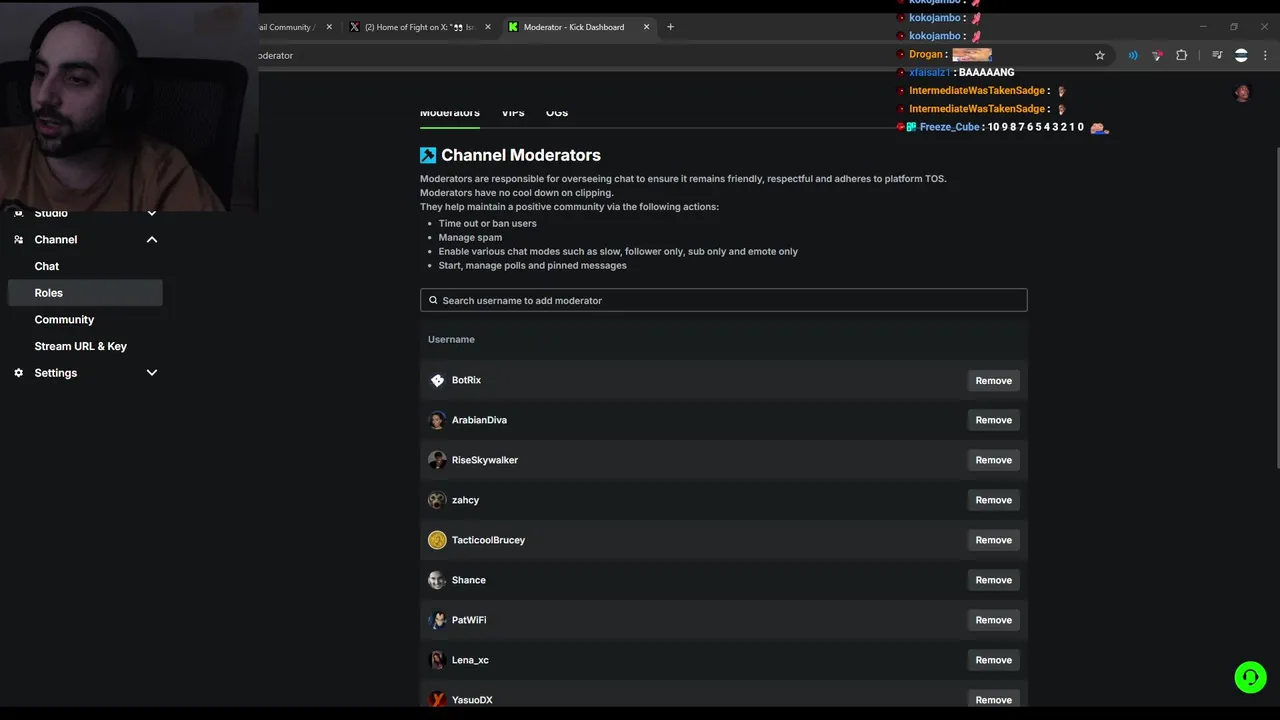Open a new browser tab
Screen dimensions: 1280x720
pos(670,27)
